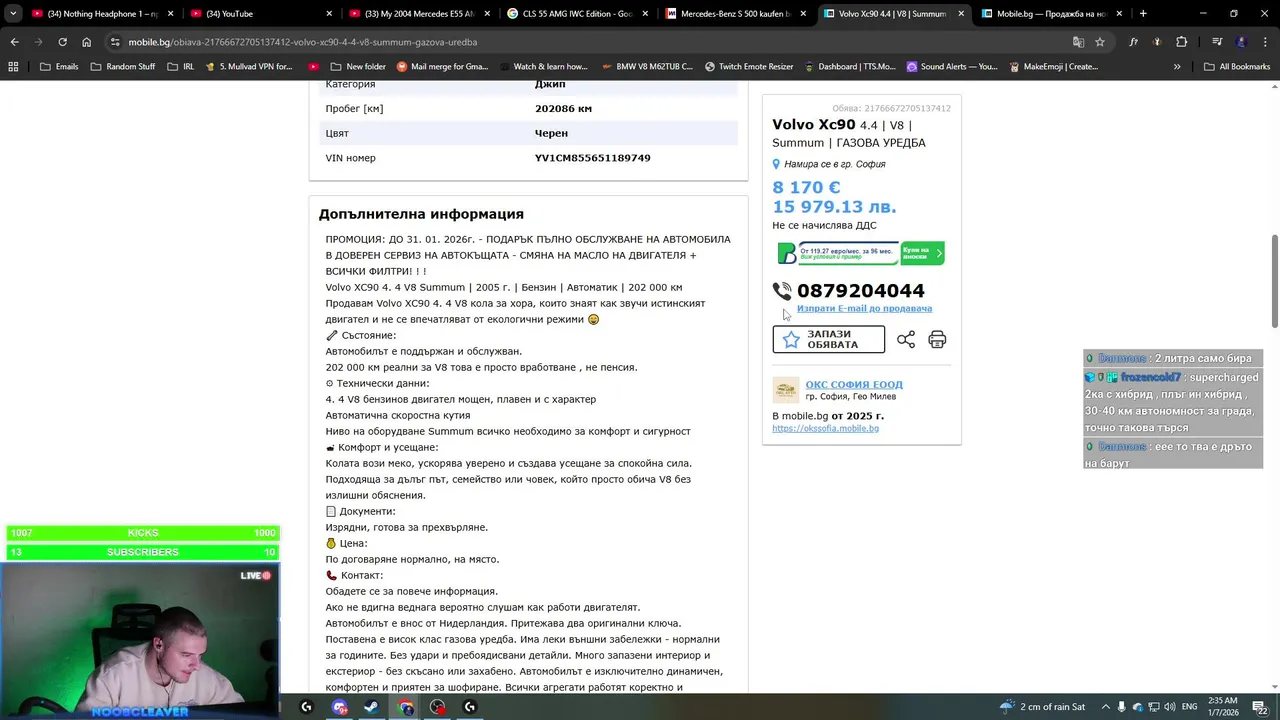The width and height of the screenshot is (1280, 720).
Task: Open the Google Translate page icon
Action: (1078, 42)
